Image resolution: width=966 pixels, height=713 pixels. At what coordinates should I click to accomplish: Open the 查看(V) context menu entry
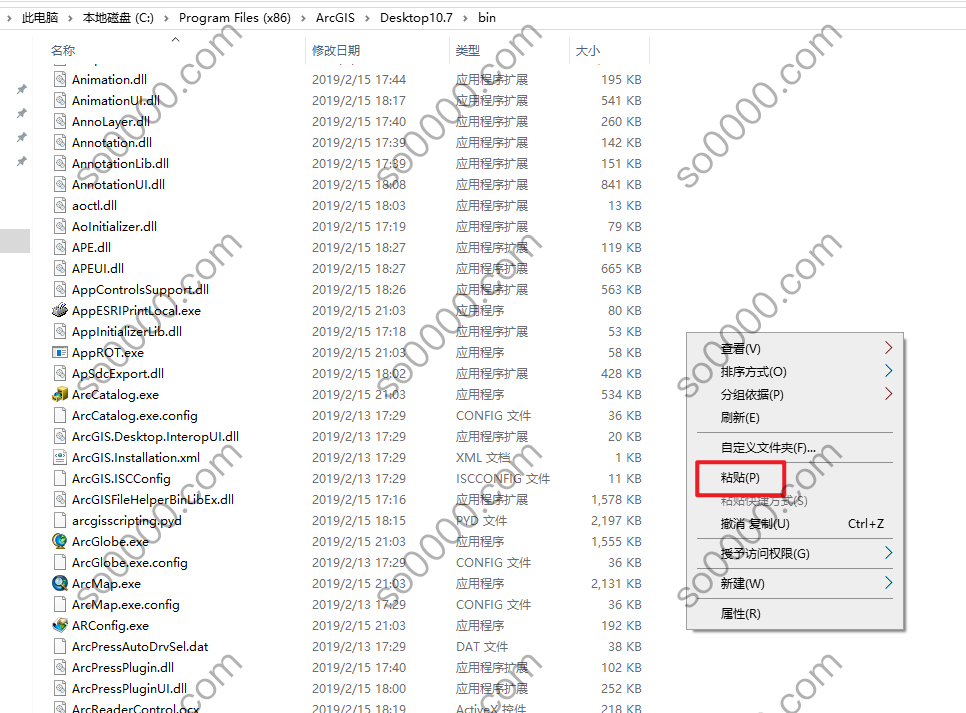[x=741, y=349]
